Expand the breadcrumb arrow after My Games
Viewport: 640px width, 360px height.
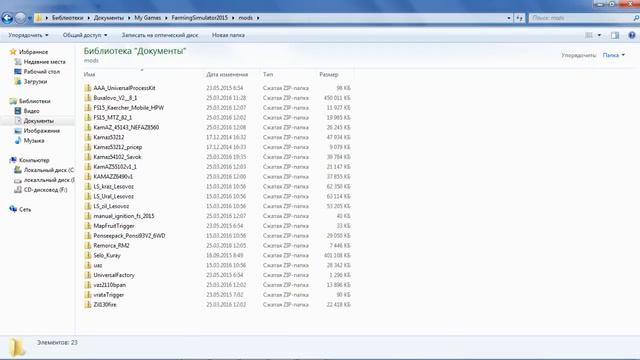(166, 18)
